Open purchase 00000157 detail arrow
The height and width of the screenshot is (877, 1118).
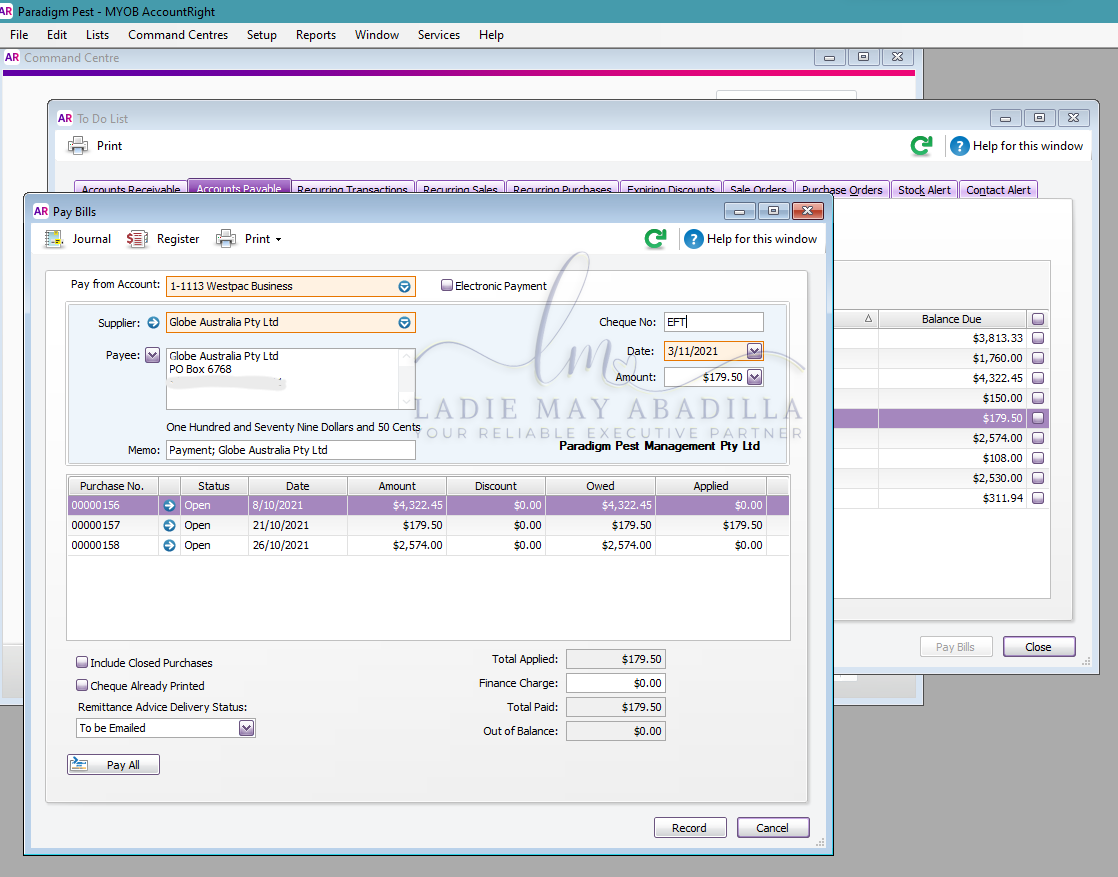[x=169, y=525]
